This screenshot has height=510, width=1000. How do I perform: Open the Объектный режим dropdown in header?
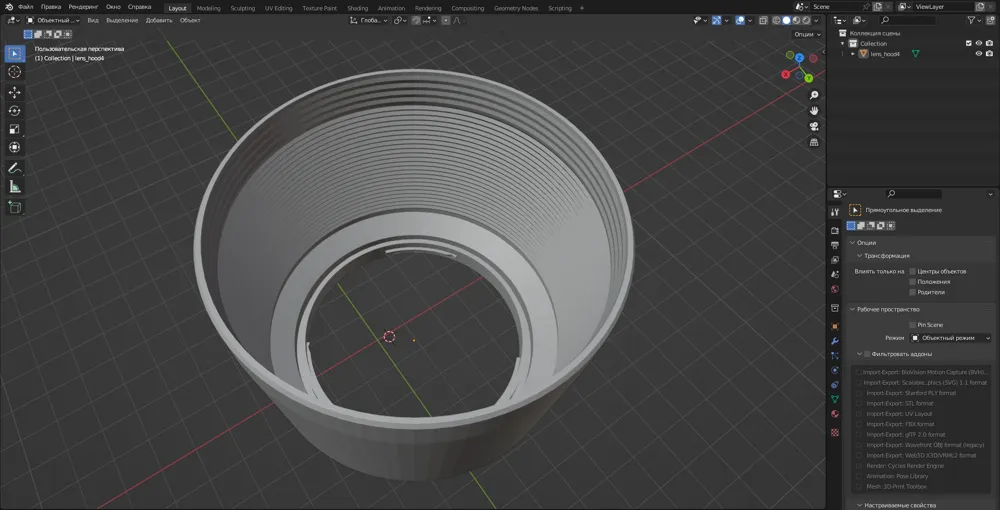tap(54, 20)
